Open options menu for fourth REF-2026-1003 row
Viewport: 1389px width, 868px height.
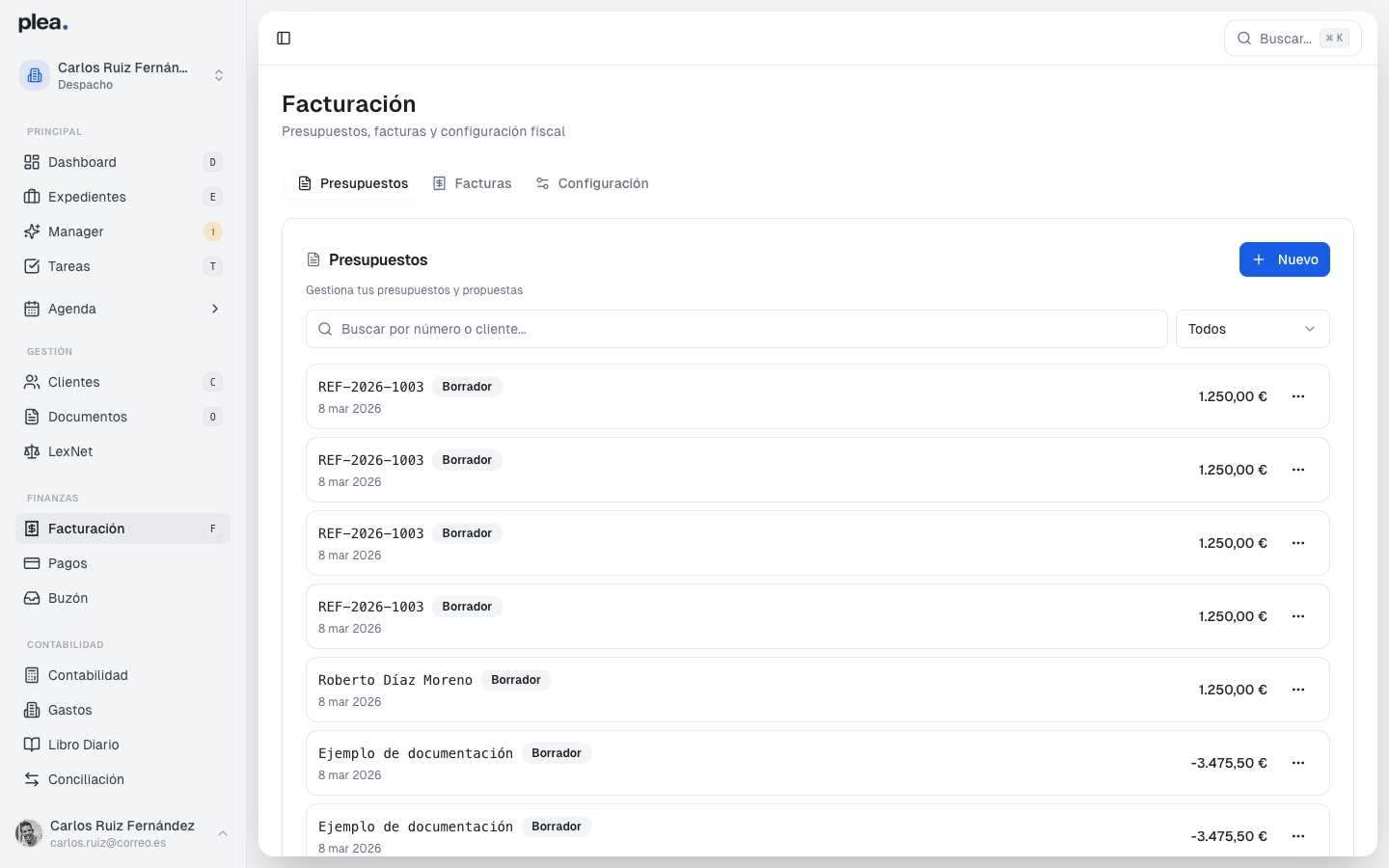coord(1298,616)
